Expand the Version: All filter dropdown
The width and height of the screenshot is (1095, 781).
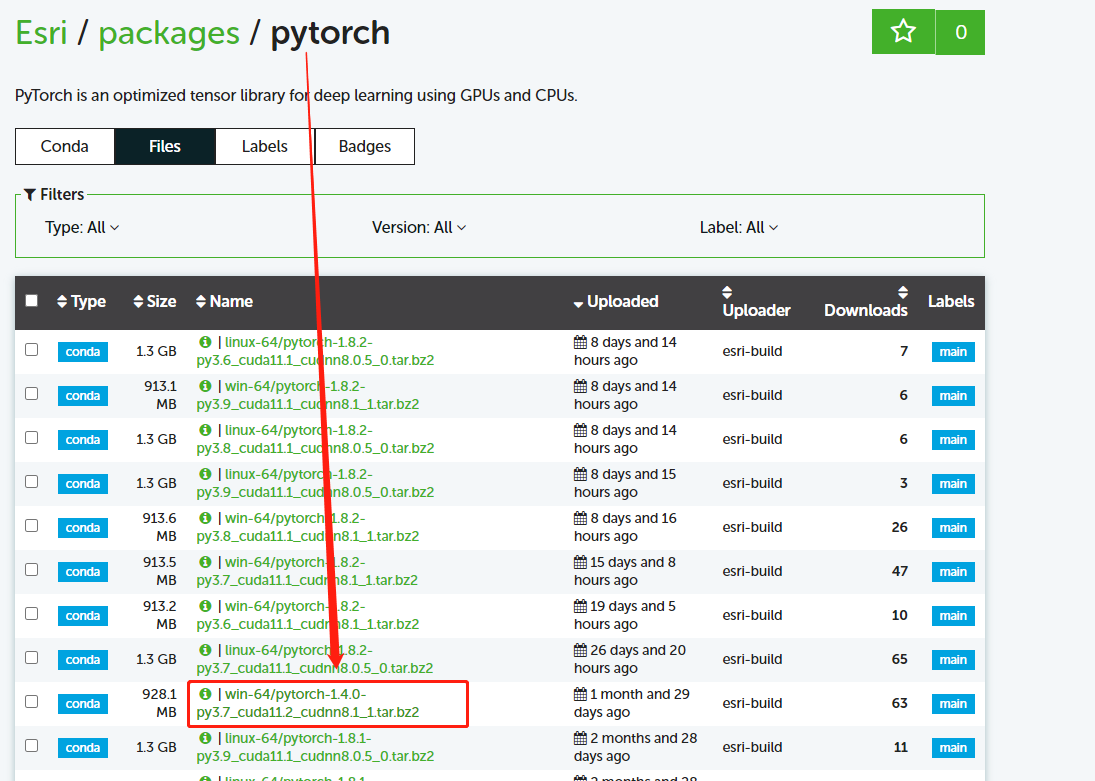tap(419, 228)
